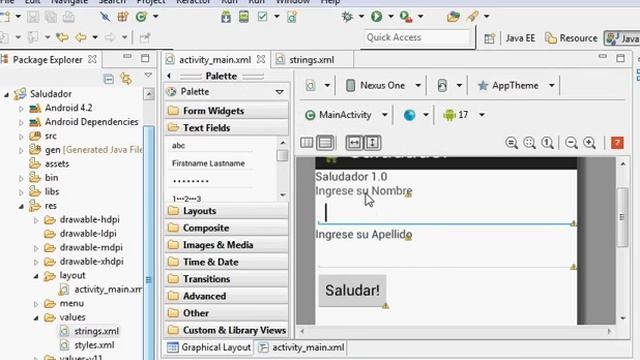Select the activity_main.xml editor tab
This screenshot has width=640, height=360.
click(215, 60)
